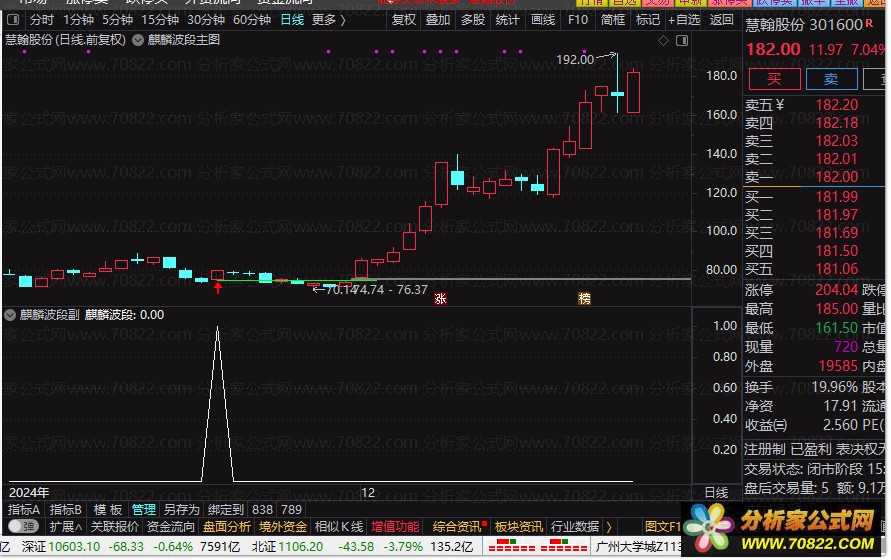Open the 板块资讯 tab

click(x=519, y=526)
